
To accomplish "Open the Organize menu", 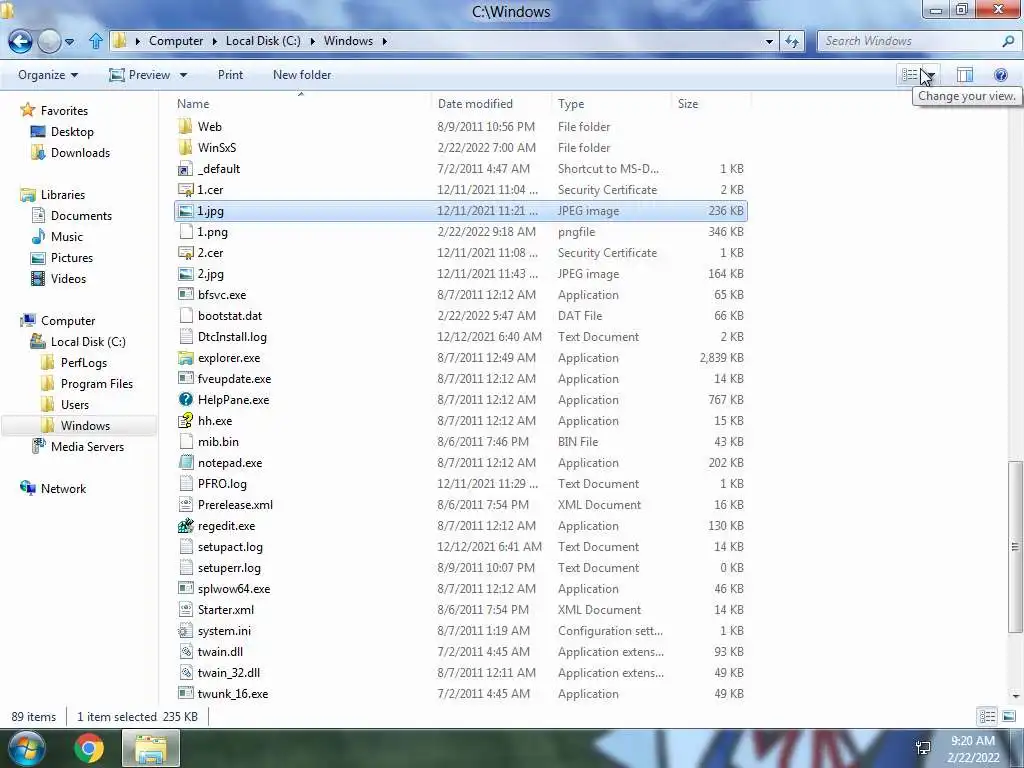I will (48, 75).
